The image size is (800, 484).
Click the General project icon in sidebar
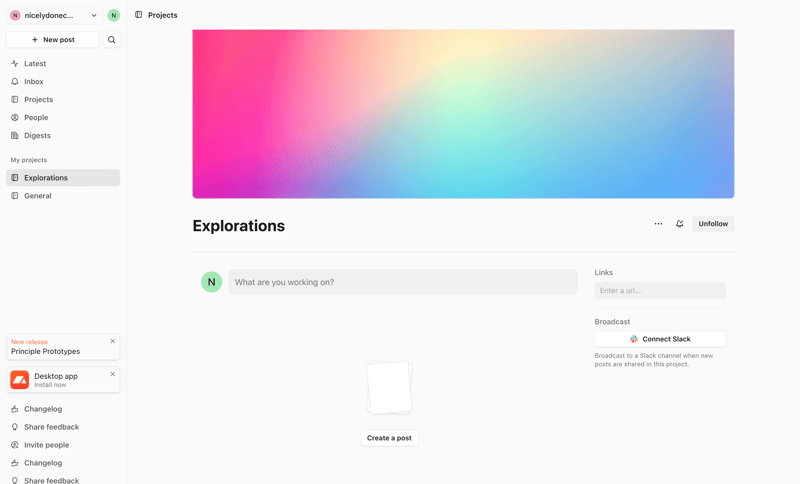15,196
